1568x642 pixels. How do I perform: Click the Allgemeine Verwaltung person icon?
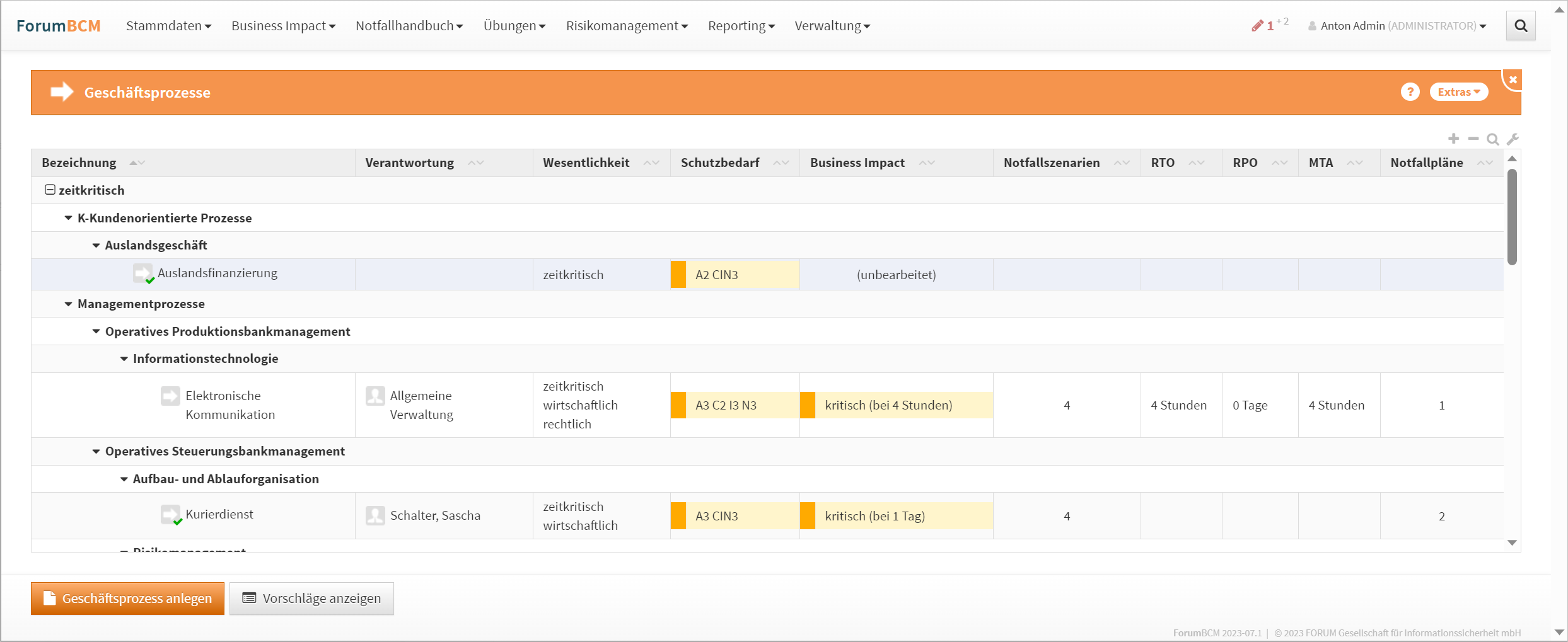coord(375,396)
